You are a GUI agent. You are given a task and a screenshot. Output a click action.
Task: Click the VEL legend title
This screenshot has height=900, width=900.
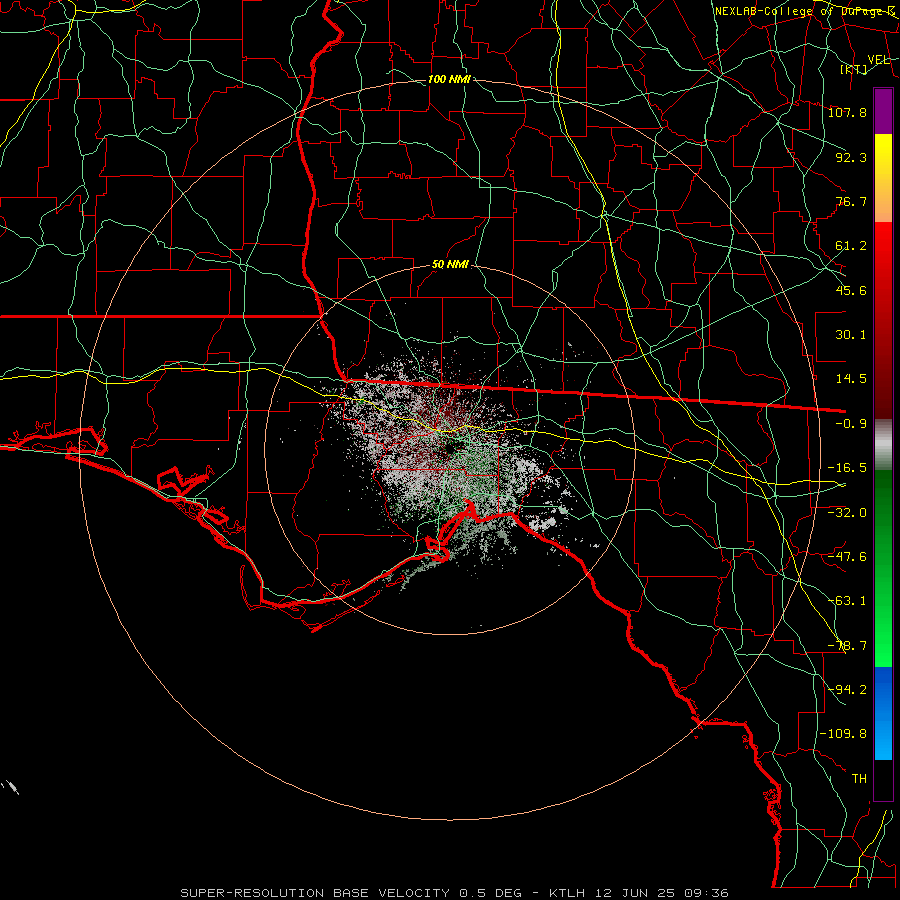coord(878,60)
